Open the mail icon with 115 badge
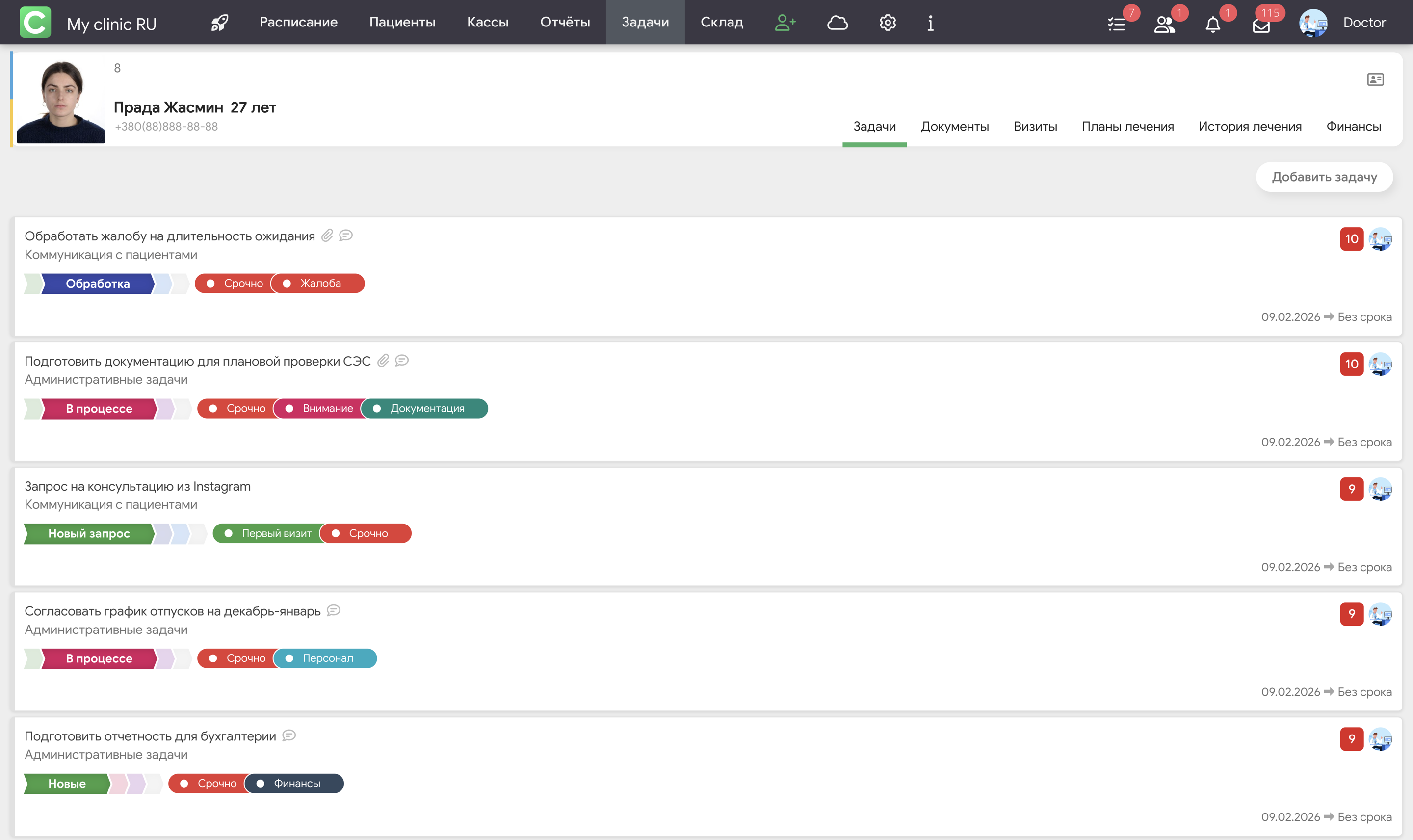The image size is (1413, 840). pyautogui.click(x=1261, y=26)
